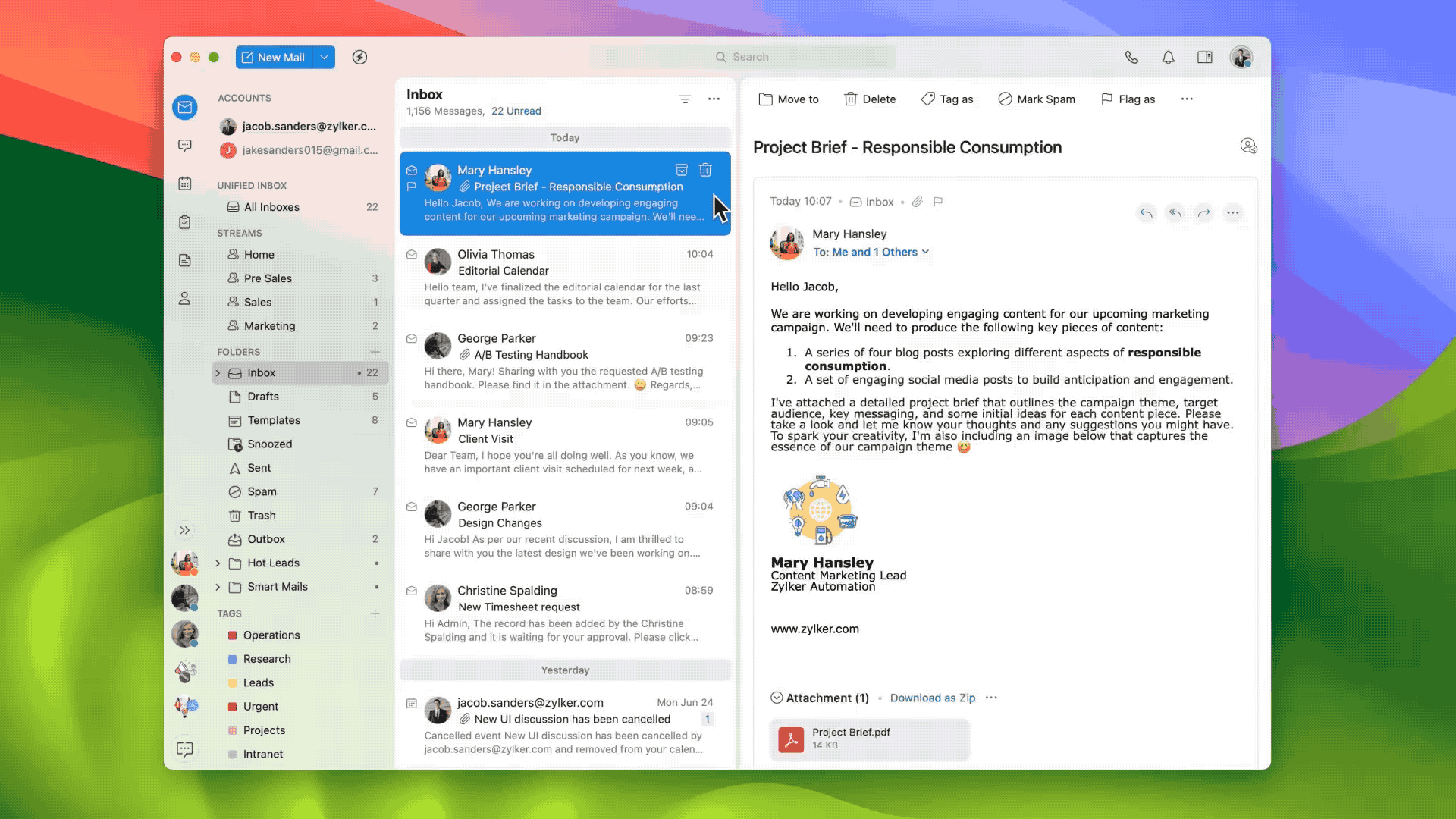Click the Download as Zip link
Viewport: 1456px width, 819px height.
[932, 698]
